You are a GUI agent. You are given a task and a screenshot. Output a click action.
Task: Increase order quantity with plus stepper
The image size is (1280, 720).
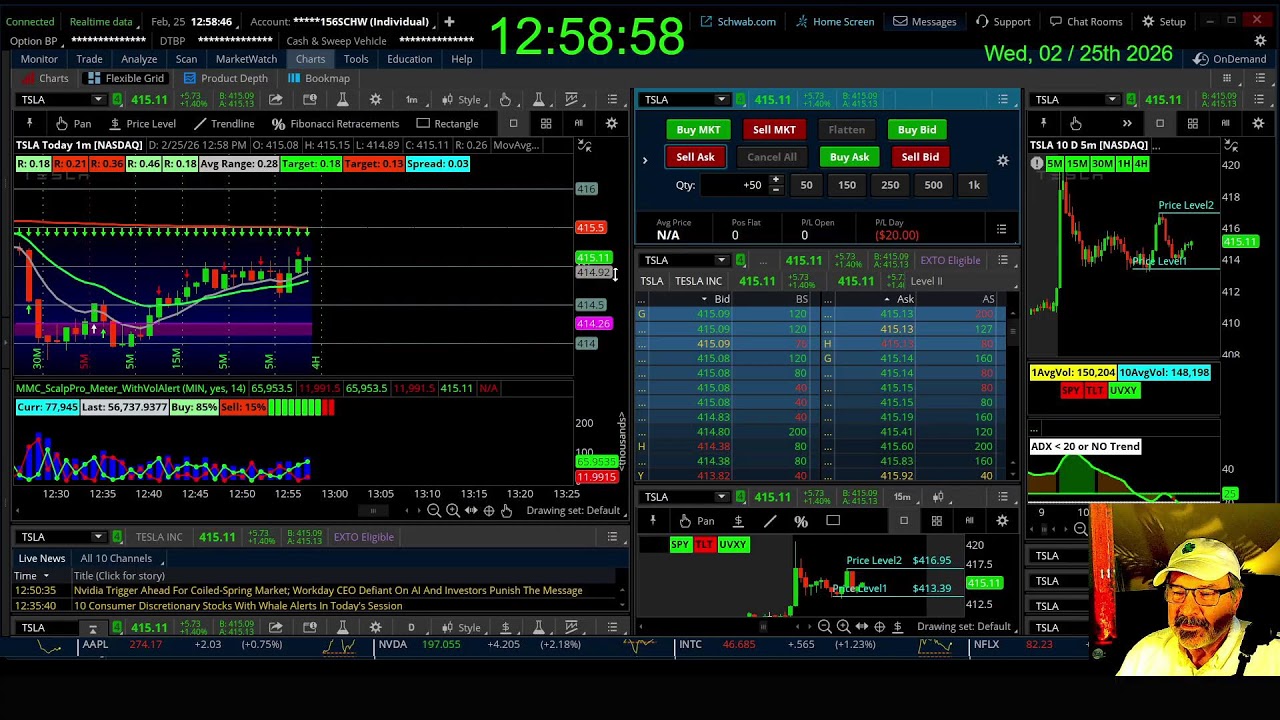pyautogui.click(x=775, y=180)
